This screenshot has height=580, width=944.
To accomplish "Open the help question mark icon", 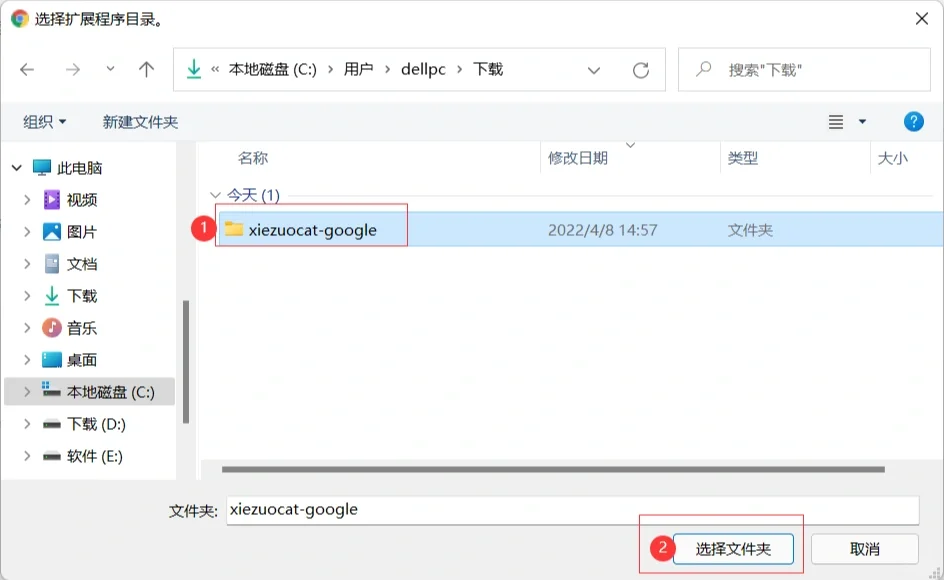I will tap(913, 121).
